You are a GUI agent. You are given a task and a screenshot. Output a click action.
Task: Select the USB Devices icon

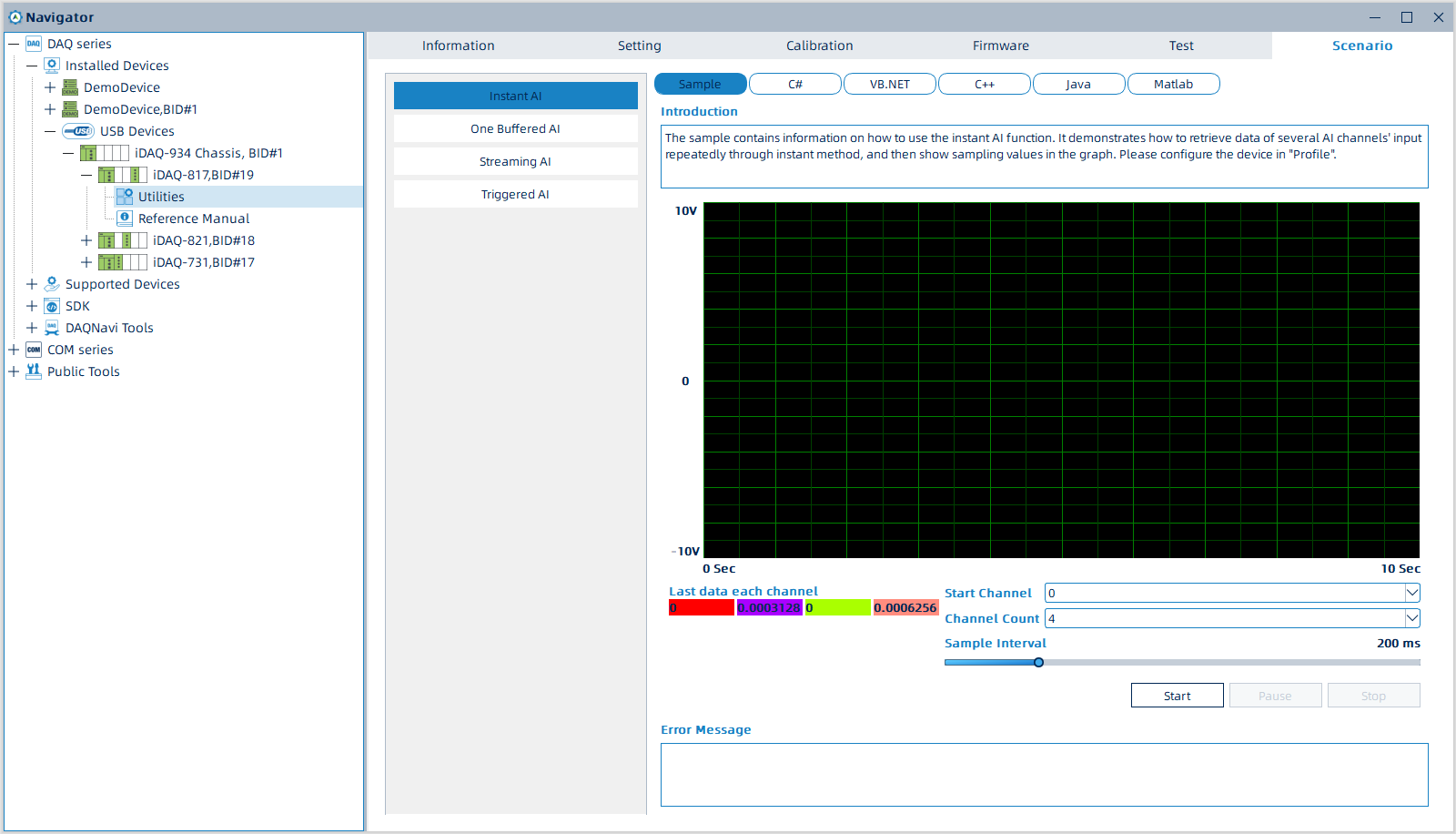click(x=77, y=130)
